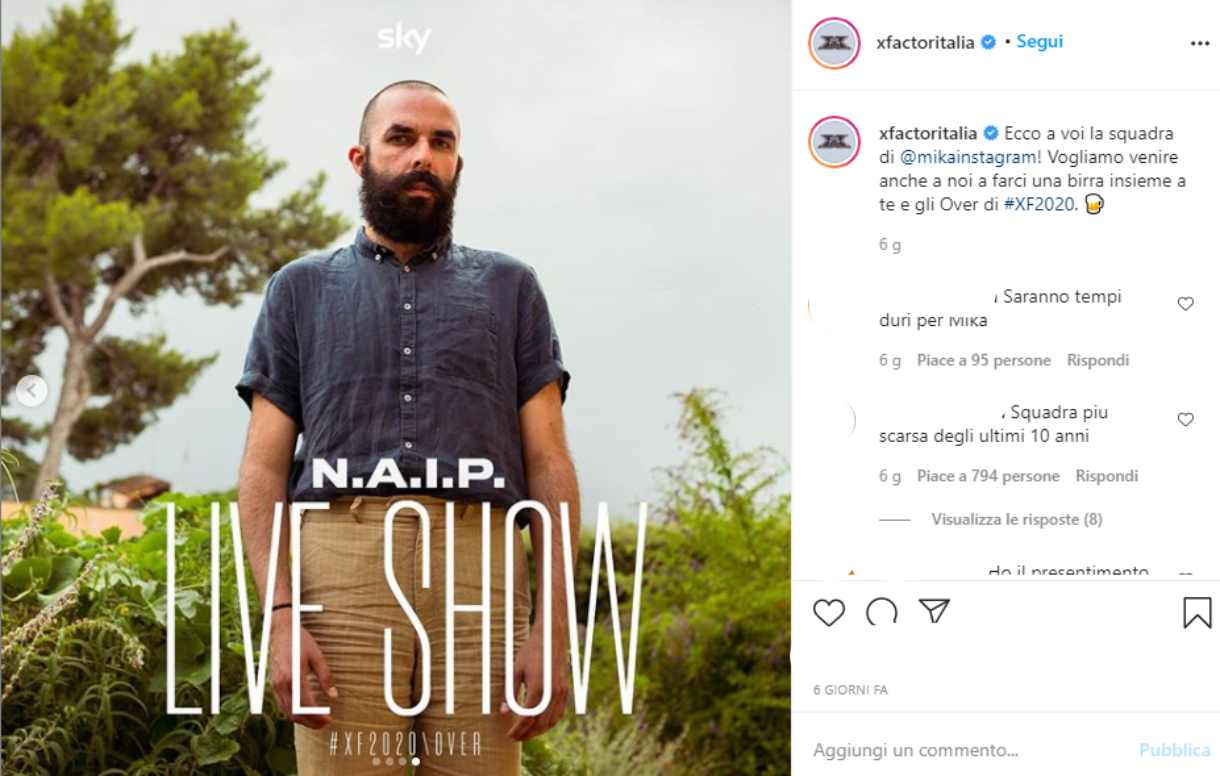1220x776 pixels.
Task: Open comment bubble icon under post
Action: click(x=881, y=612)
